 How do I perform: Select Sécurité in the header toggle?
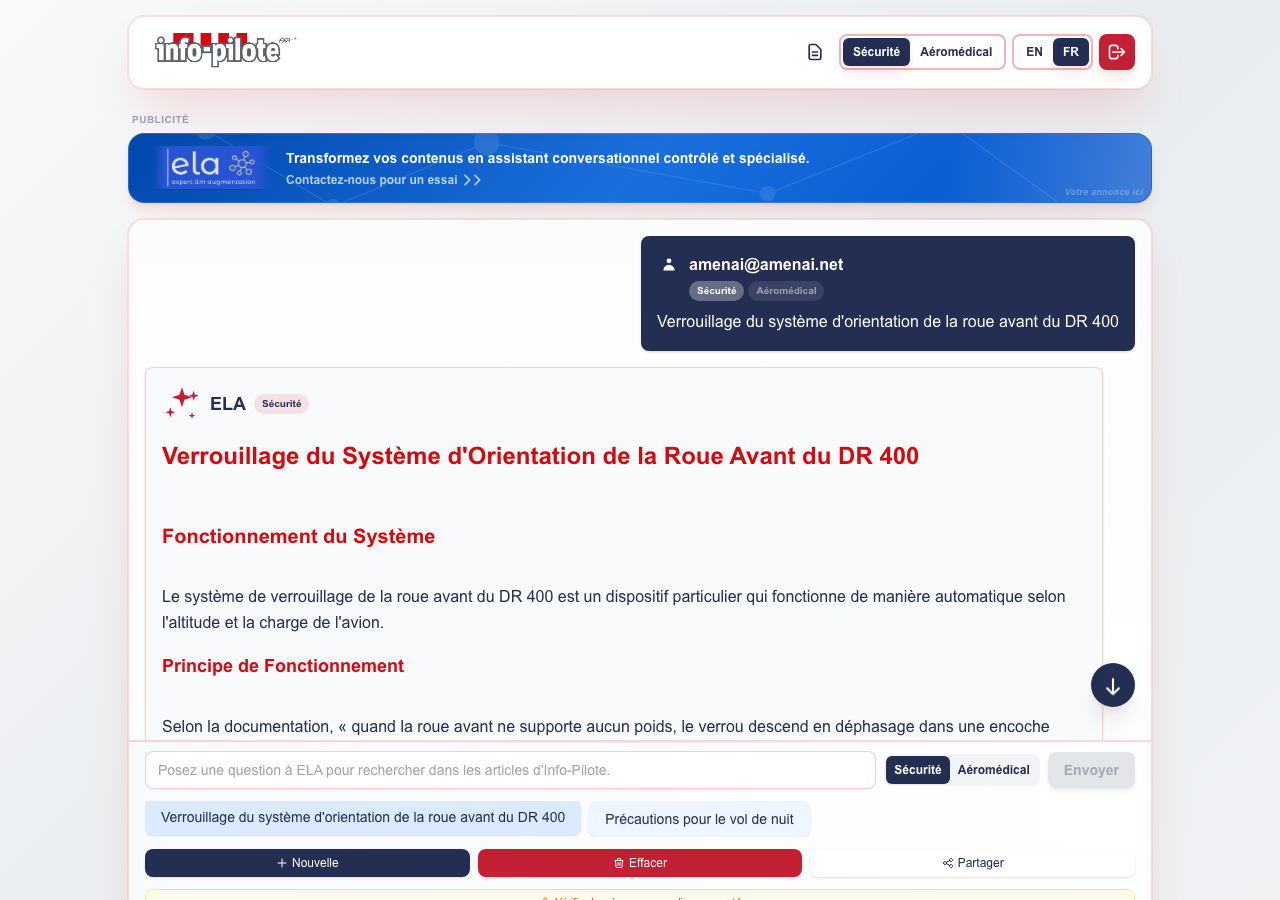876,52
